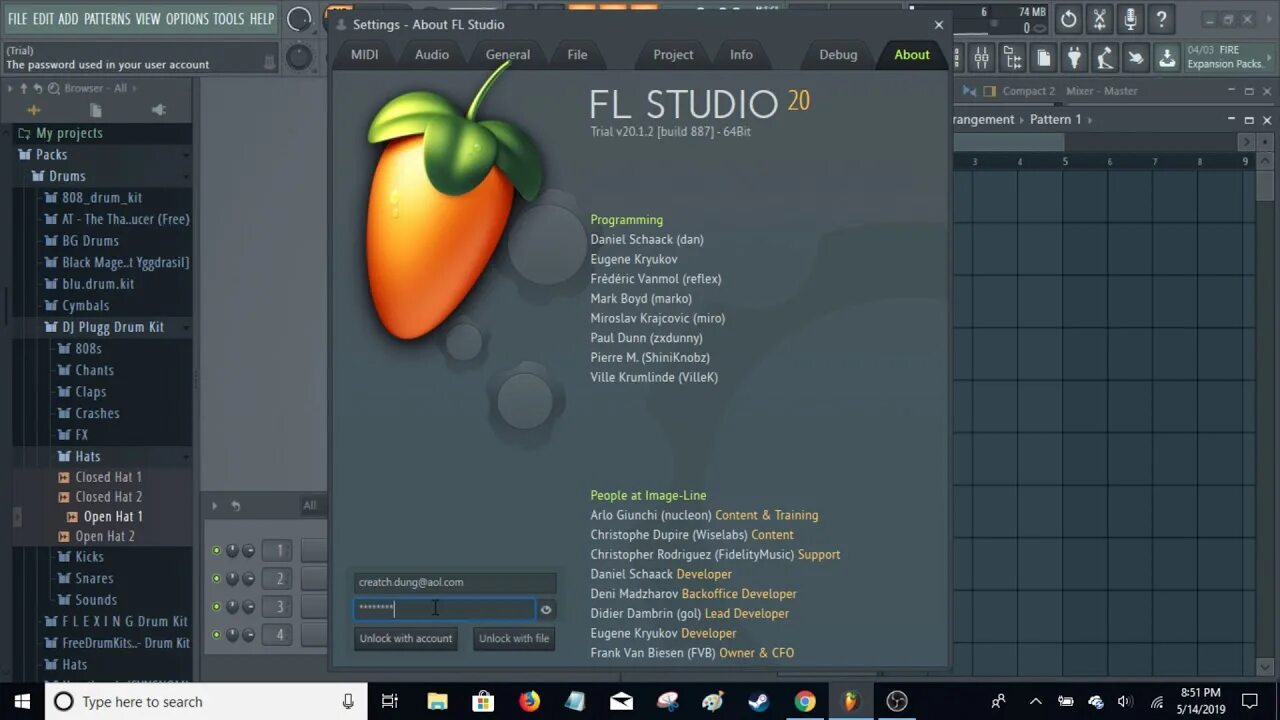Image resolution: width=1280 pixels, height=720 pixels.
Task: Switch to the Debug tab
Action: pyautogui.click(x=838, y=55)
